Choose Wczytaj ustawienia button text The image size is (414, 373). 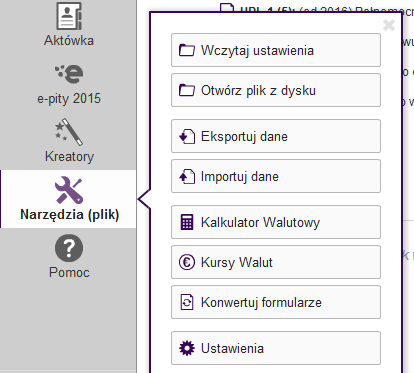click(257, 51)
